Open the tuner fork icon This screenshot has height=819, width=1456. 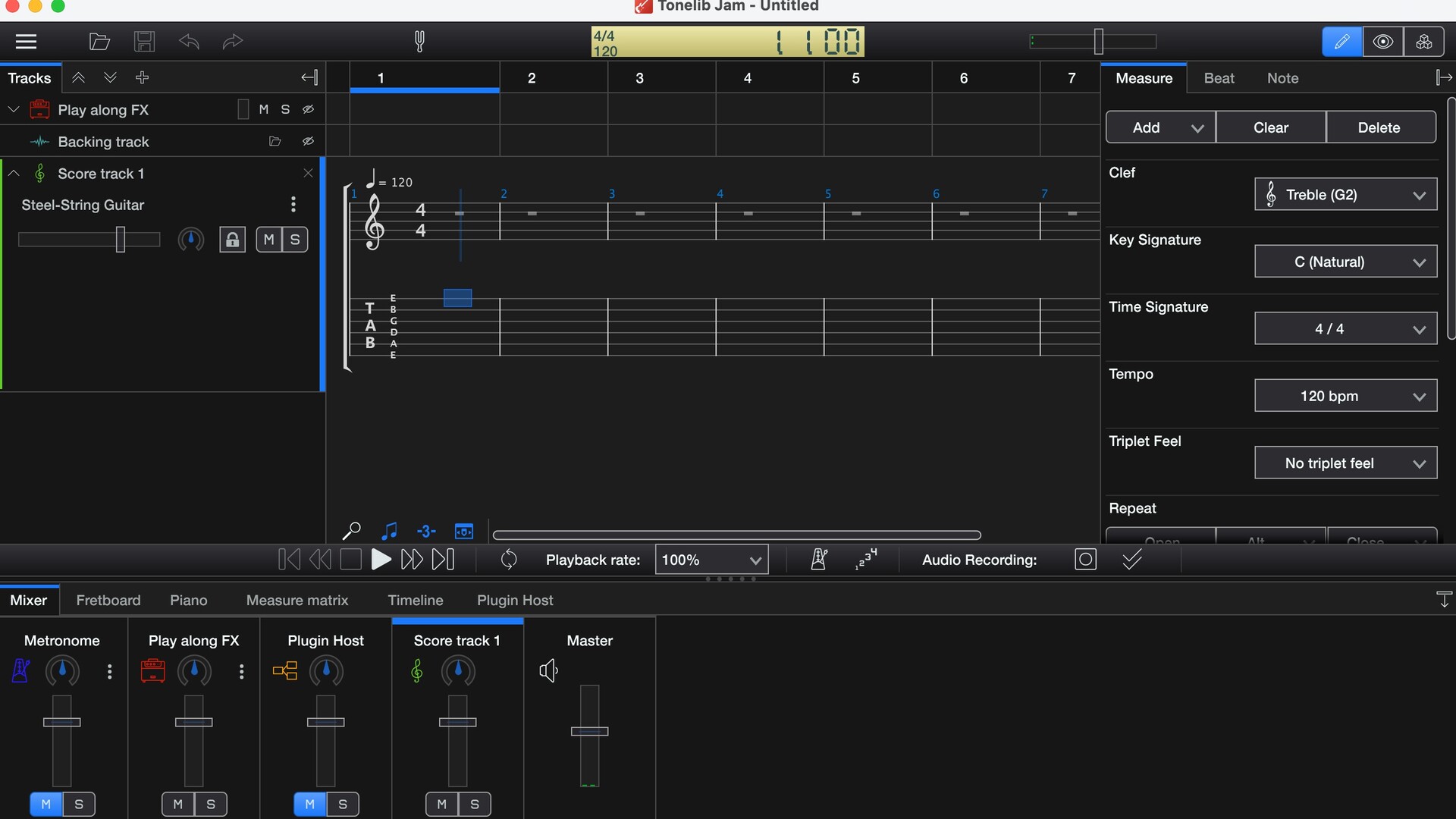(x=419, y=42)
